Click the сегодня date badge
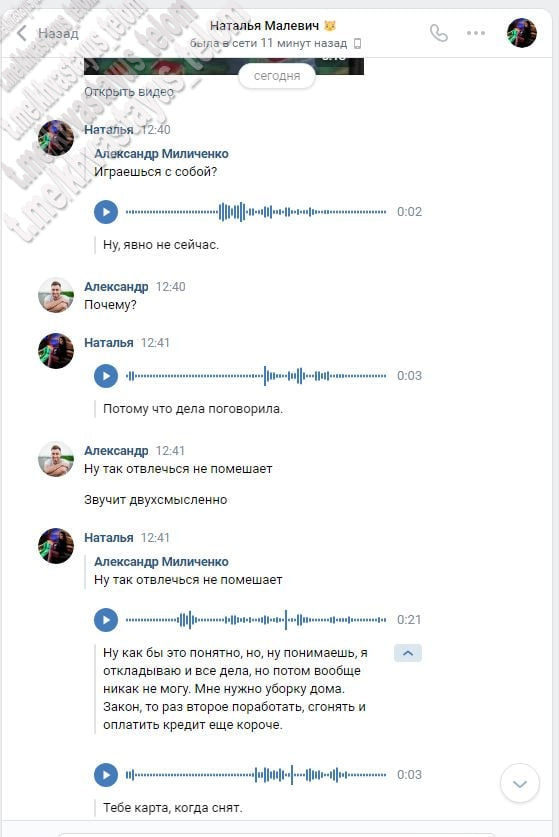Screen dimensions: 559x837 pyautogui.click(x=277, y=76)
